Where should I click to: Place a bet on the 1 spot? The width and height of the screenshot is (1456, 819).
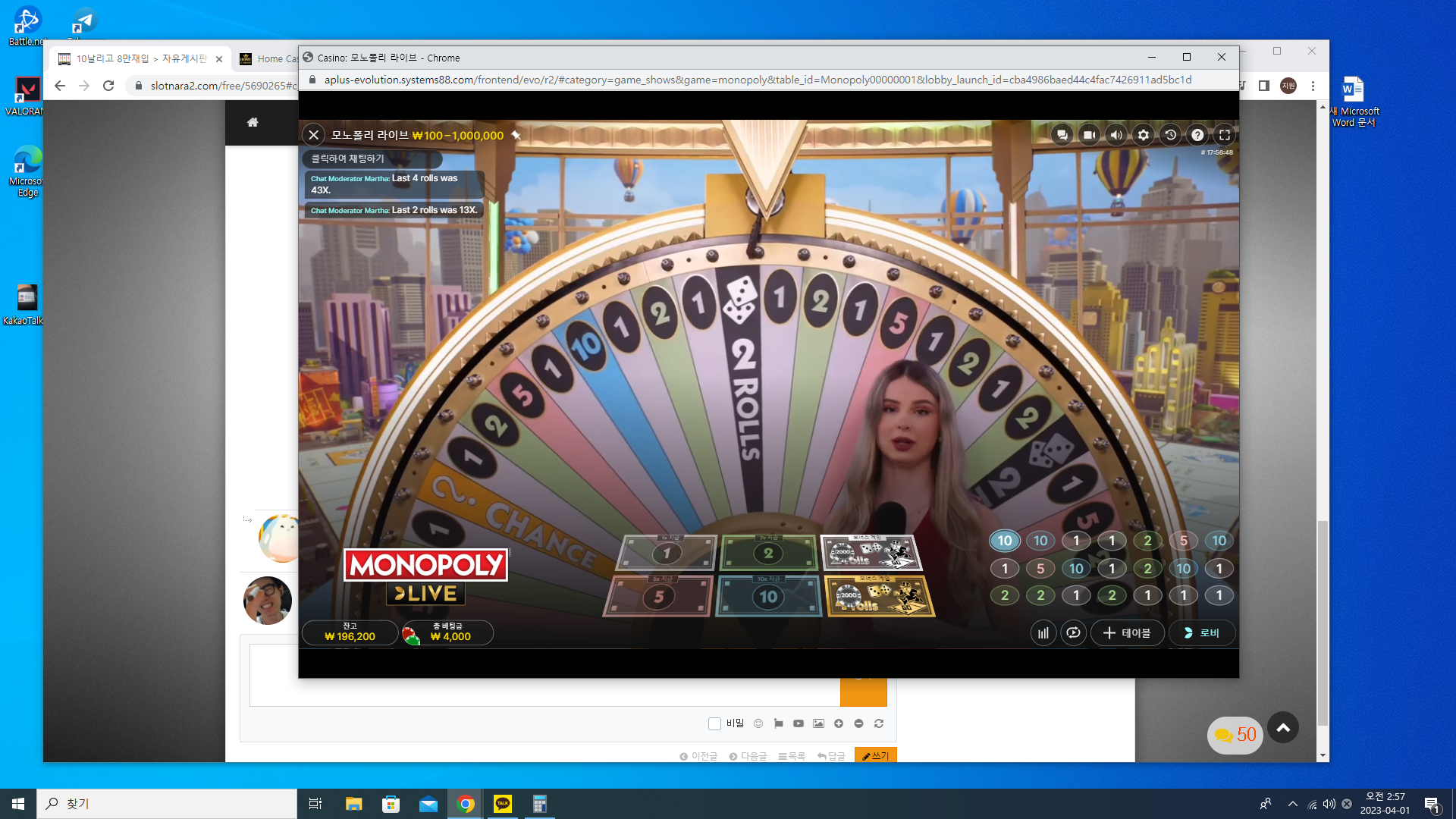[x=667, y=552]
